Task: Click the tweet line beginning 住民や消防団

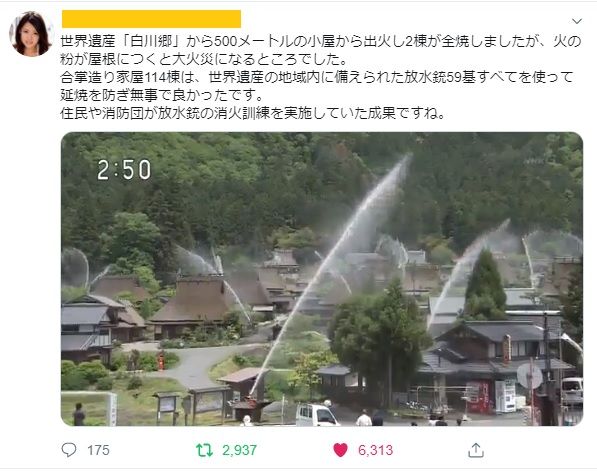Action: click(x=252, y=113)
